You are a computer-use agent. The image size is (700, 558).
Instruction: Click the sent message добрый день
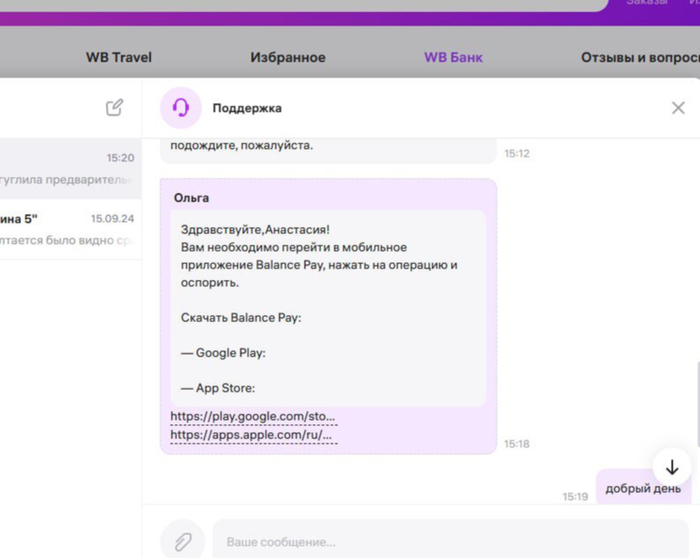point(643,488)
